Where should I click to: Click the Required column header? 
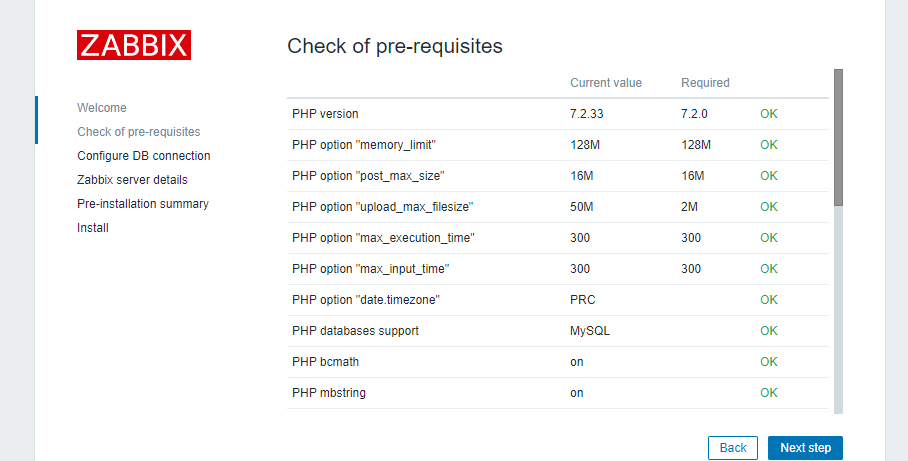point(705,83)
